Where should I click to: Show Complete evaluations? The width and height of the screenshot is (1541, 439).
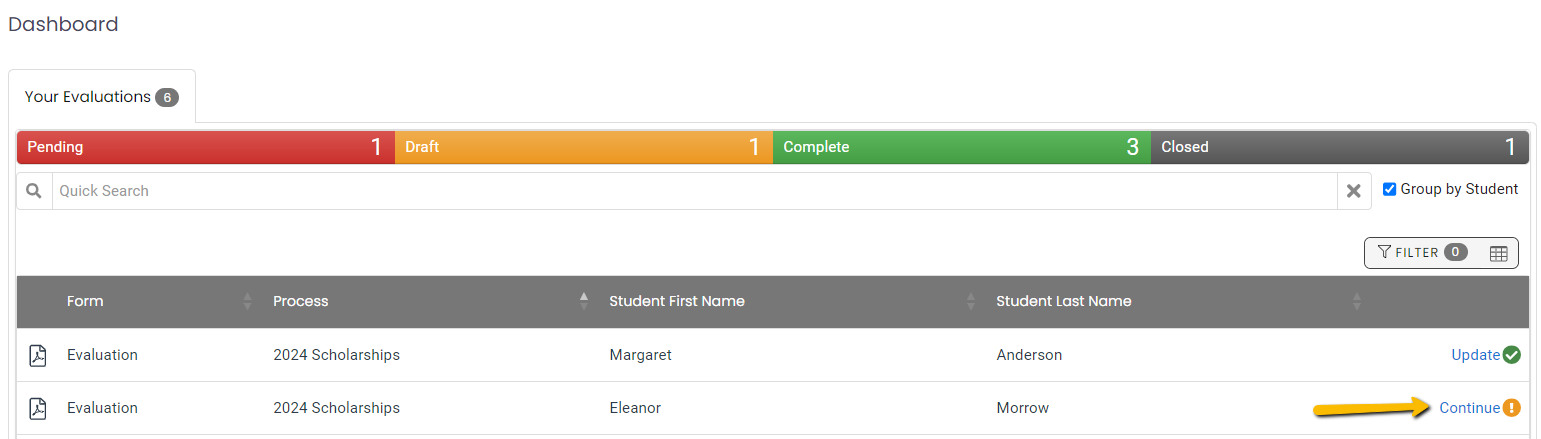[x=962, y=147]
